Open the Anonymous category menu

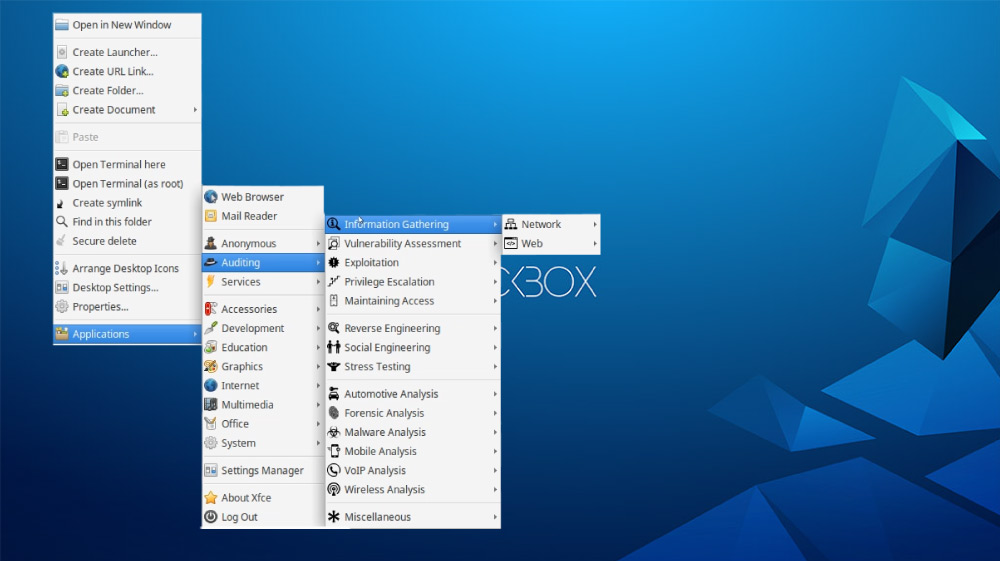tap(249, 244)
